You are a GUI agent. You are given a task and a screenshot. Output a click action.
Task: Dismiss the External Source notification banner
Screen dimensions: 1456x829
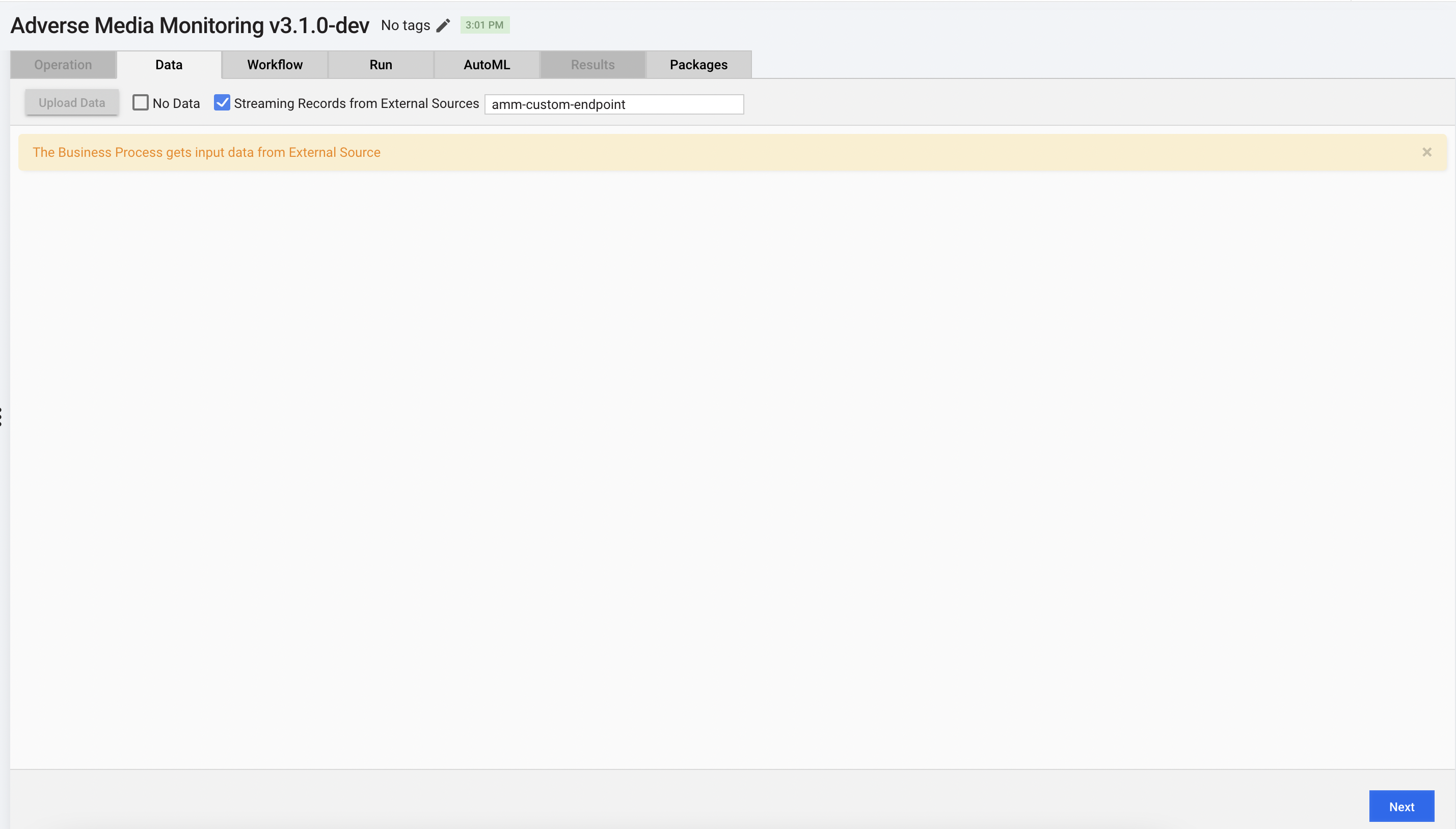(x=1426, y=152)
